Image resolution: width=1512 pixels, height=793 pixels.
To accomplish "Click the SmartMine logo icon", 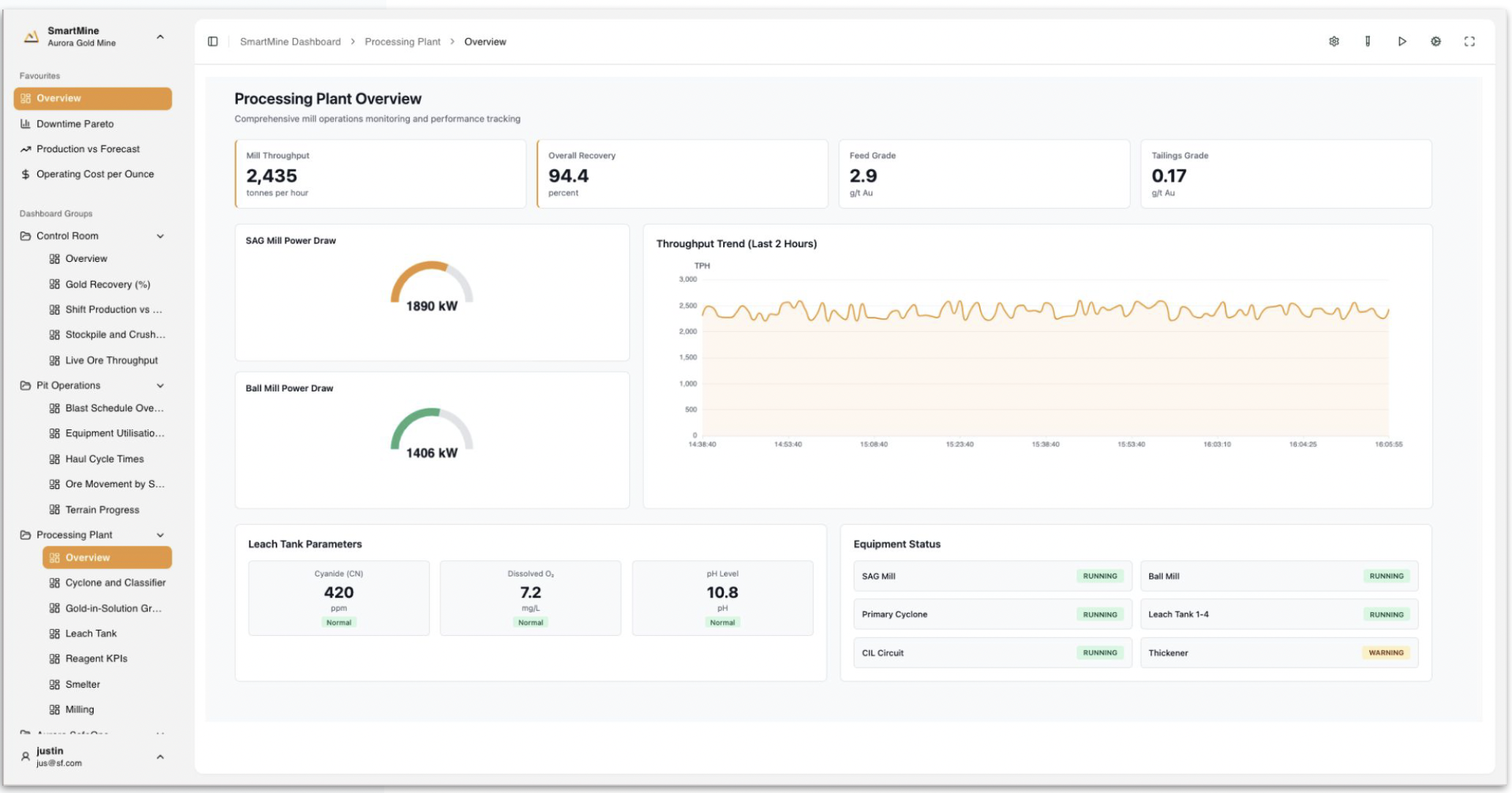I will (x=31, y=37).
